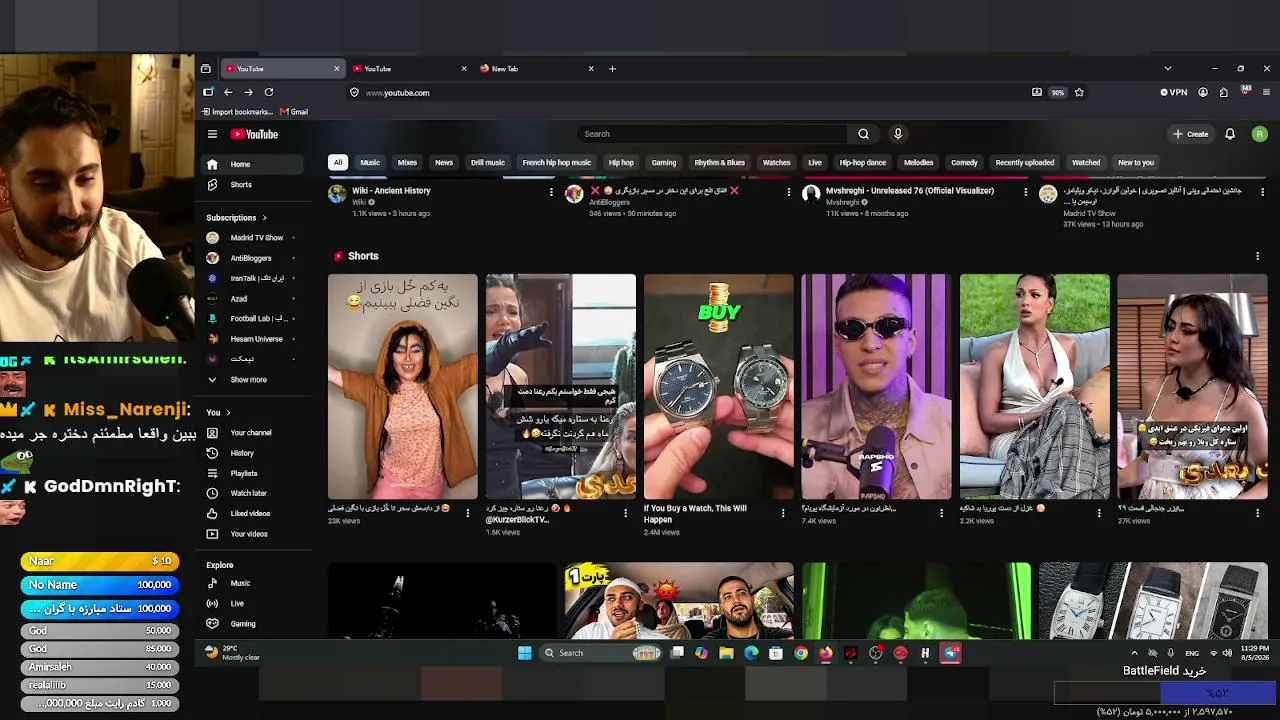Open the browser extensions puzzle icon
Screen dimensions: 1280x720
[1224, 92]
